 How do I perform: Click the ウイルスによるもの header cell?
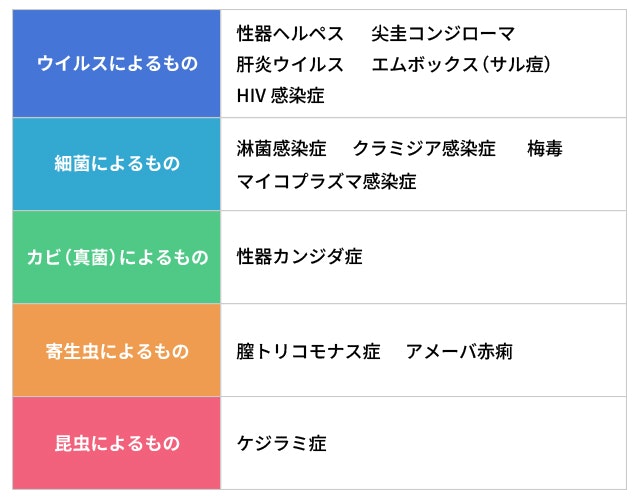(116, 64)
